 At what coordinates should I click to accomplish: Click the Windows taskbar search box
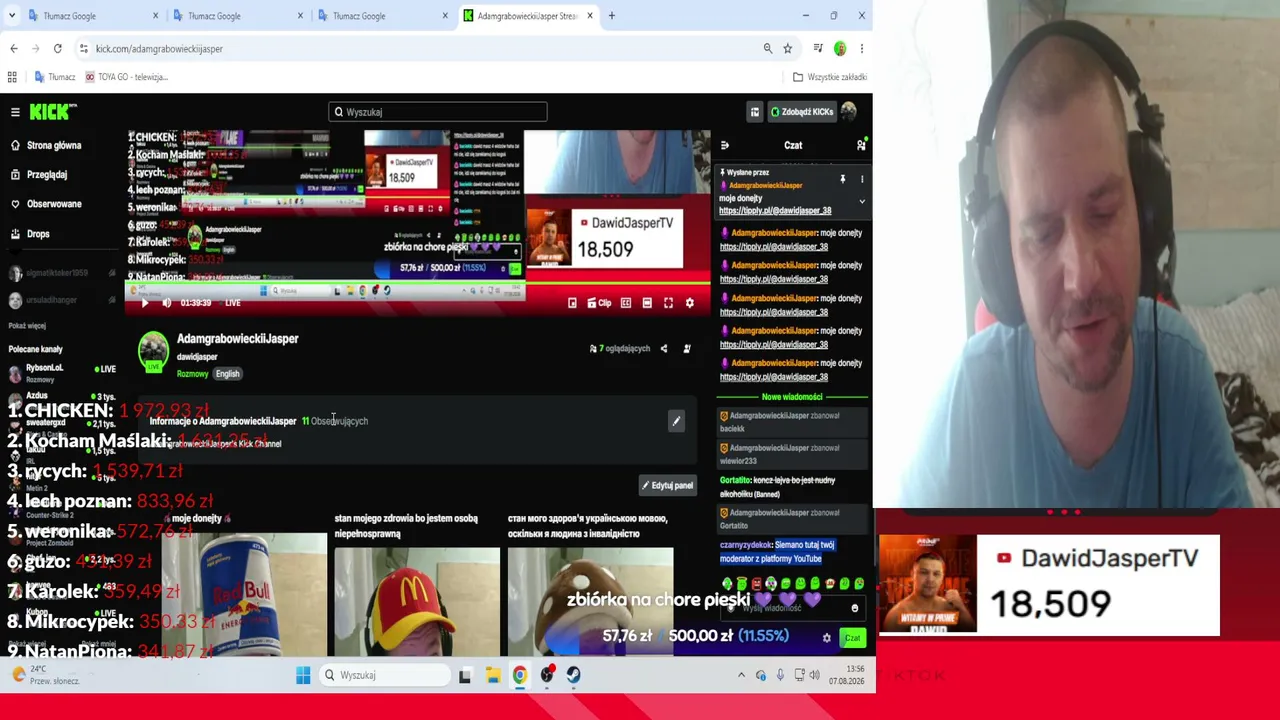[x=385, y=675]
